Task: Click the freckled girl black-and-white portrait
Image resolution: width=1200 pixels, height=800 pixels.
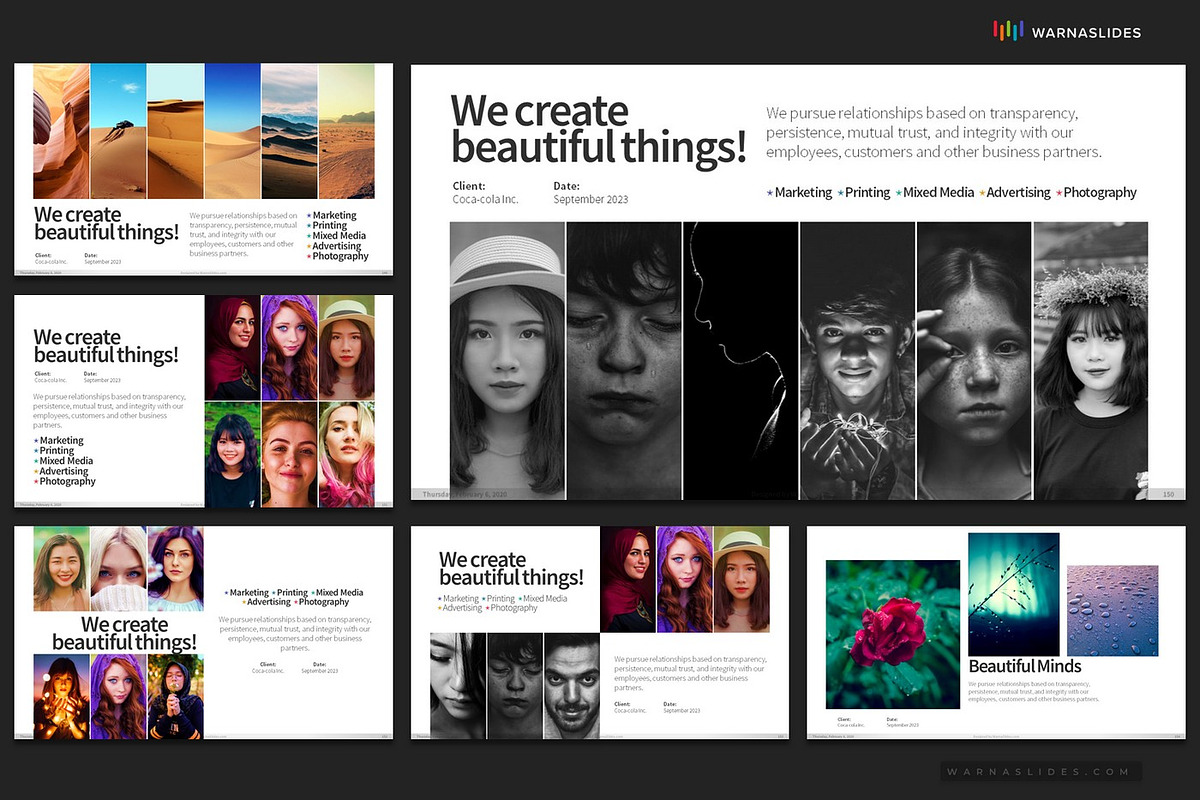Action: click(x=974, y=360)
